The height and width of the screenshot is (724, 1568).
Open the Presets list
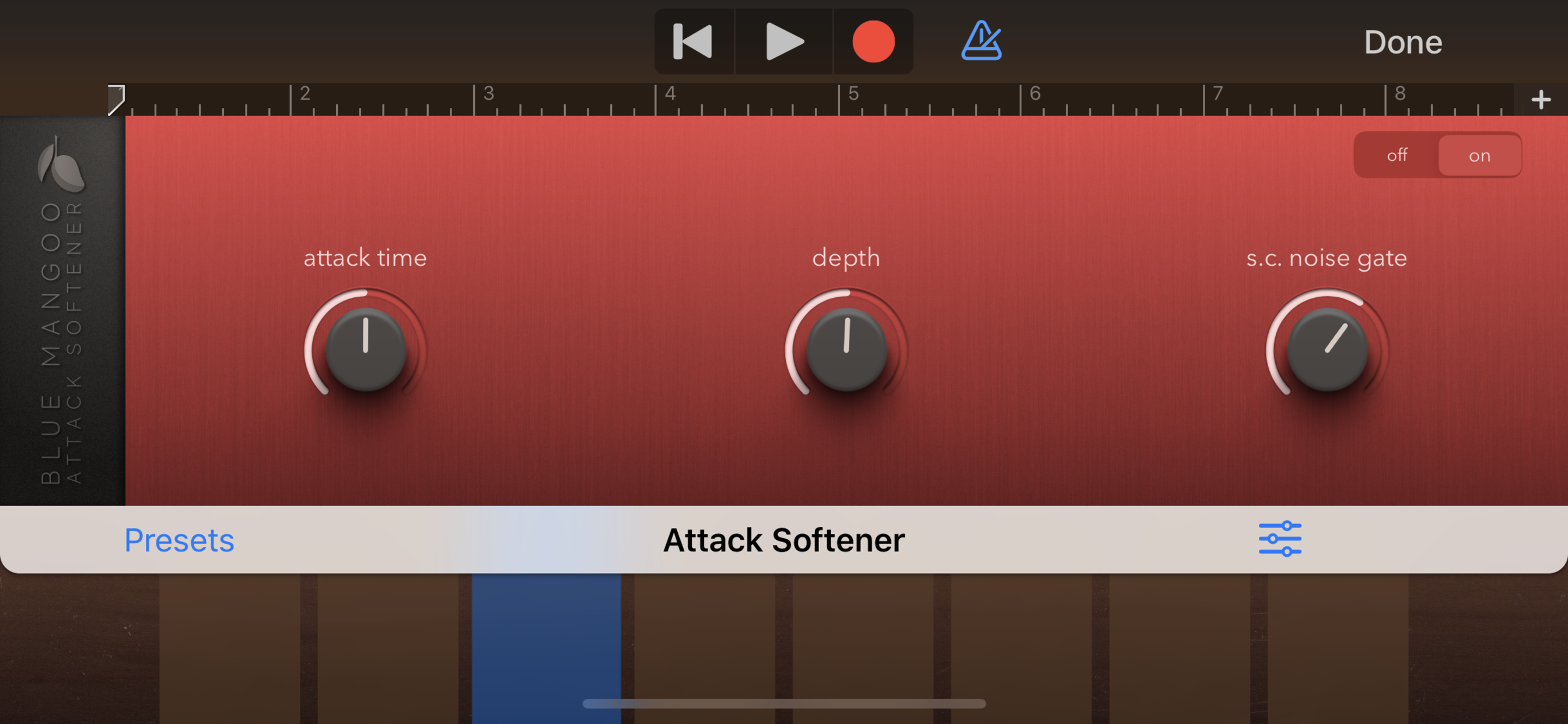pyautogui.click(x=179, y=540)
